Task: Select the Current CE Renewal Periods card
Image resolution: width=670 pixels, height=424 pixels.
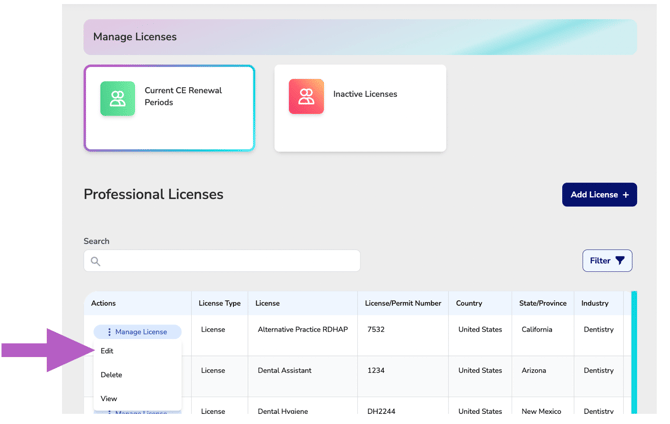Action: point(169,108)
